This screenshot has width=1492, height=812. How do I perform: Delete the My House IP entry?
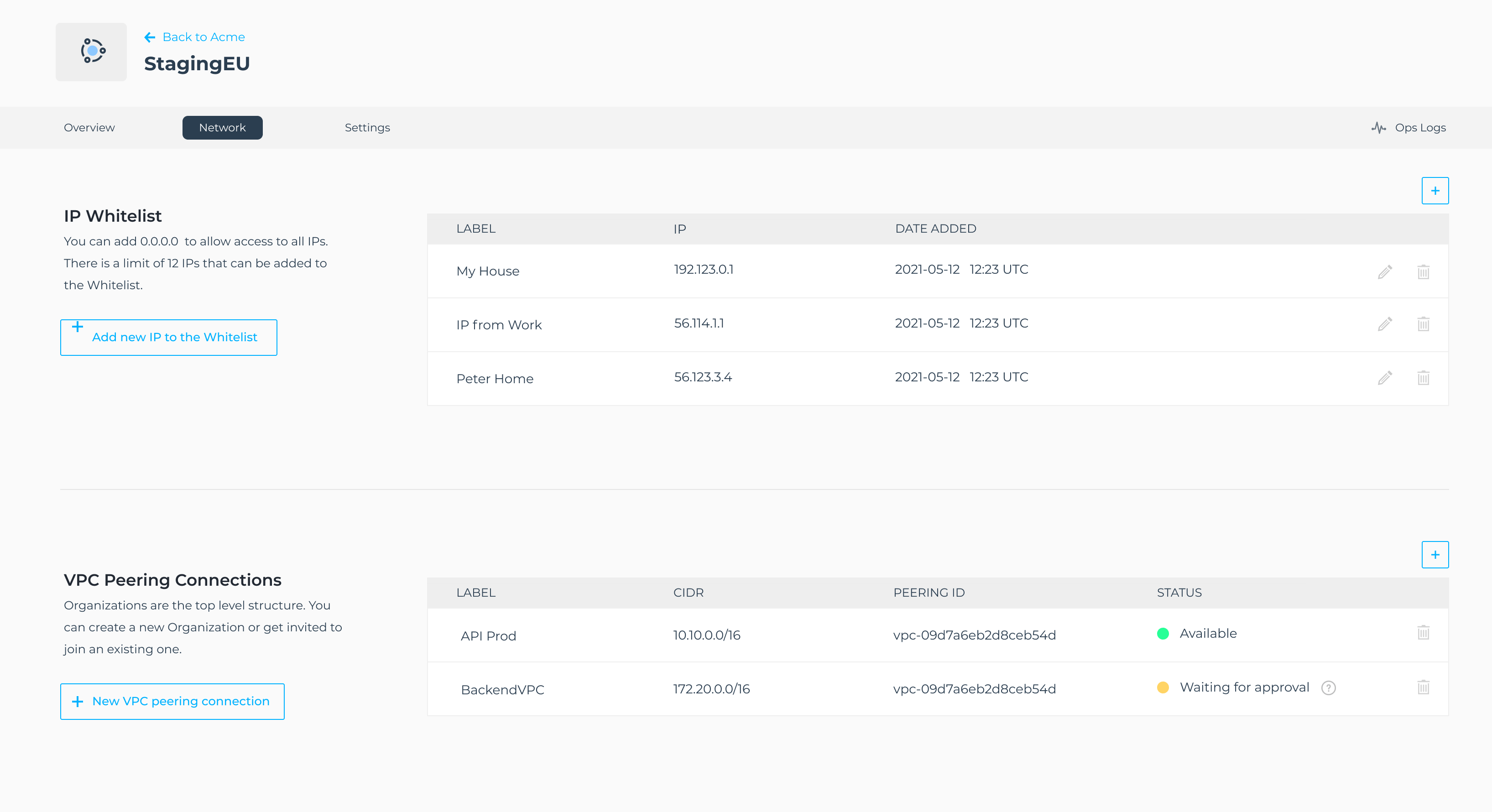tap(1423, 271)
